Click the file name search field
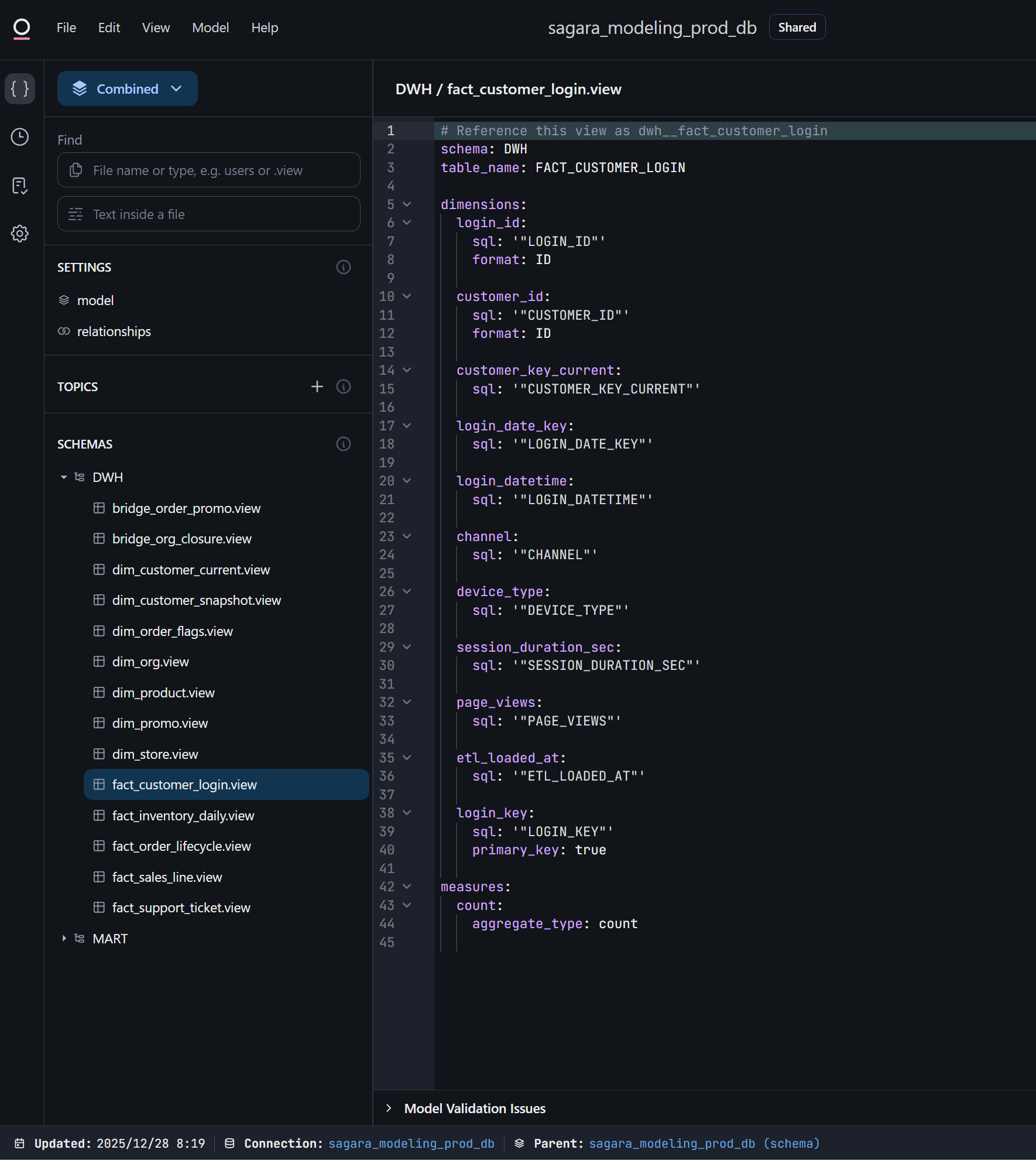Viewport: 1036px width, 1160px height. (209, 170)
